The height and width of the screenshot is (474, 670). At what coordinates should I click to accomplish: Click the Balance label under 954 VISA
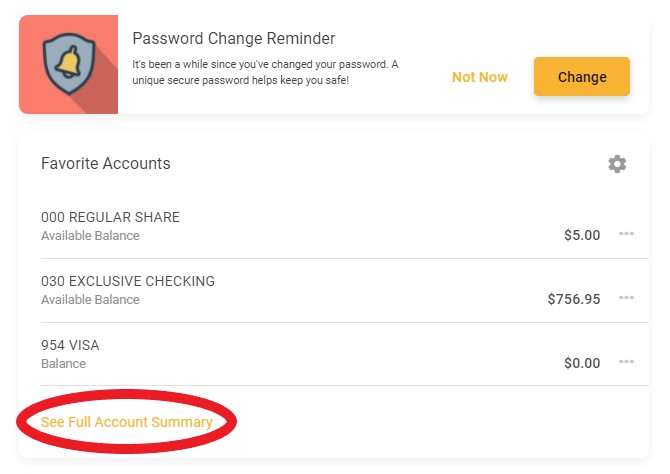point(63,363)
